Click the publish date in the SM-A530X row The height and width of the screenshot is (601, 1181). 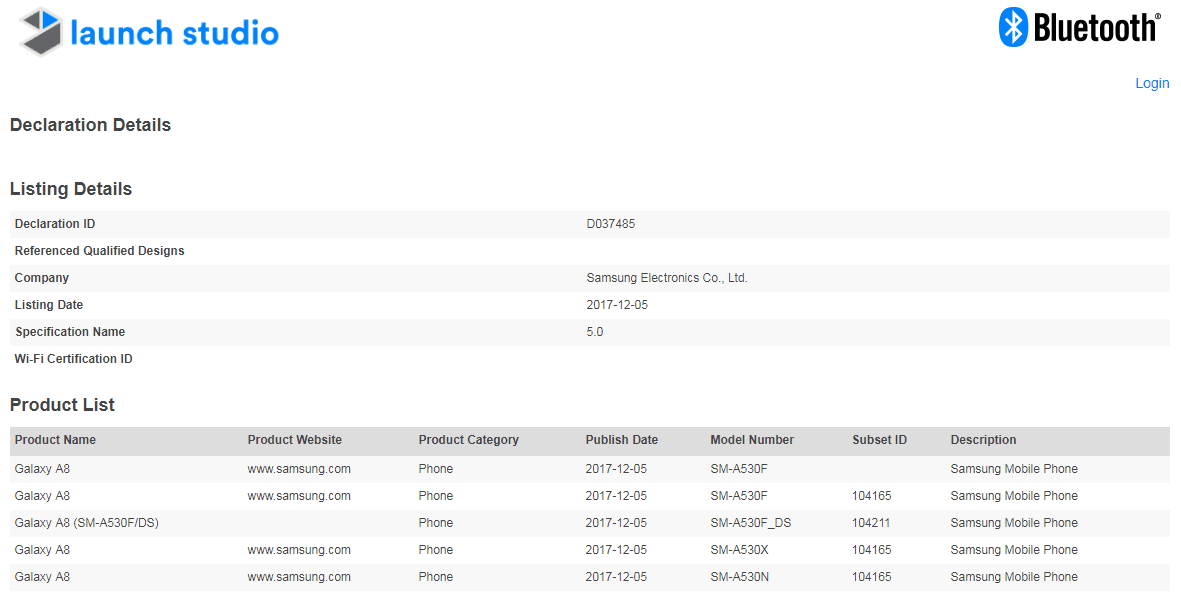pyautogui.click(x=616, y=550)
